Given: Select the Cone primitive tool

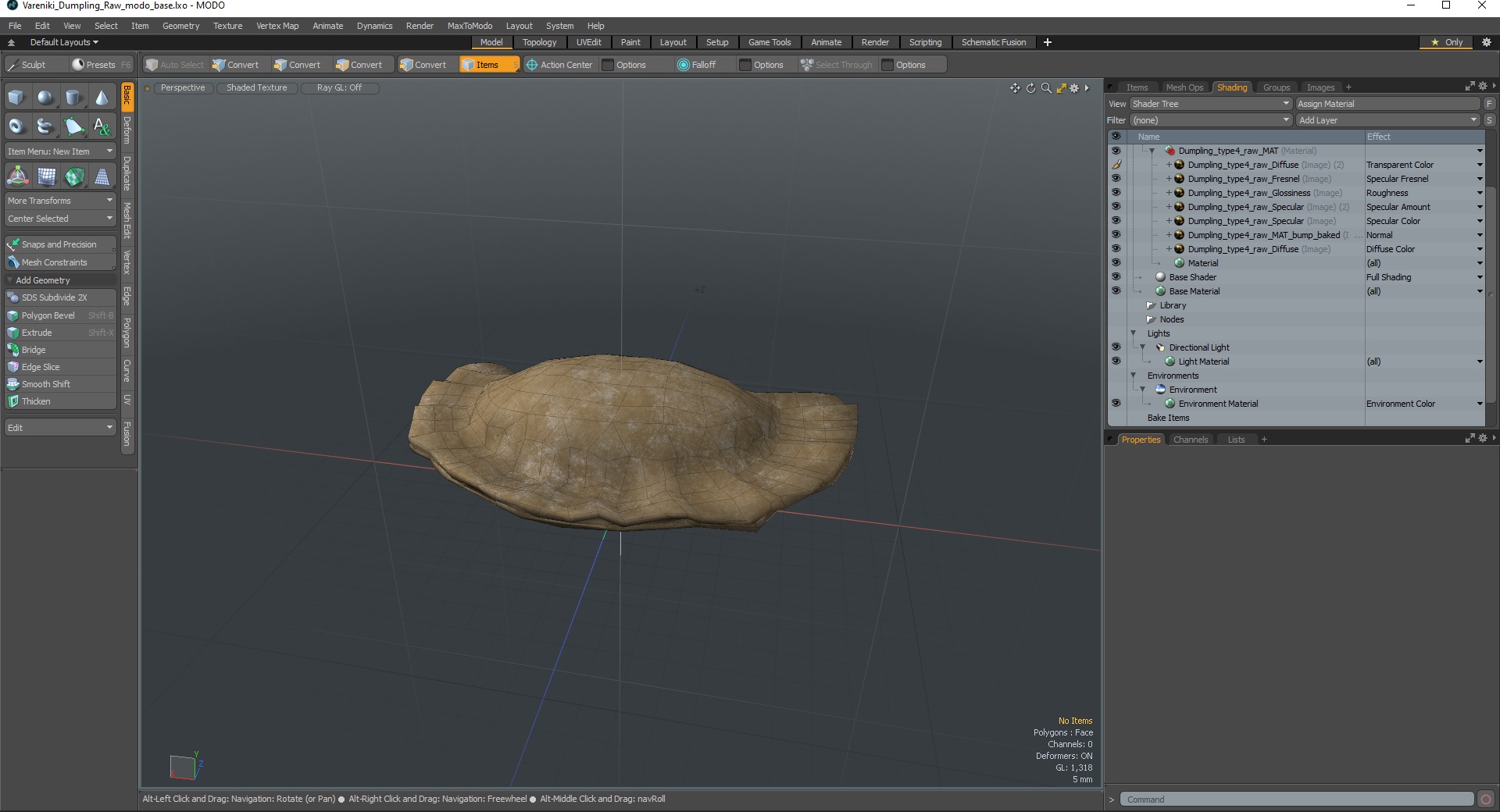Looking at the screenshot, I should pyautogui.click(x=102, y=98).
